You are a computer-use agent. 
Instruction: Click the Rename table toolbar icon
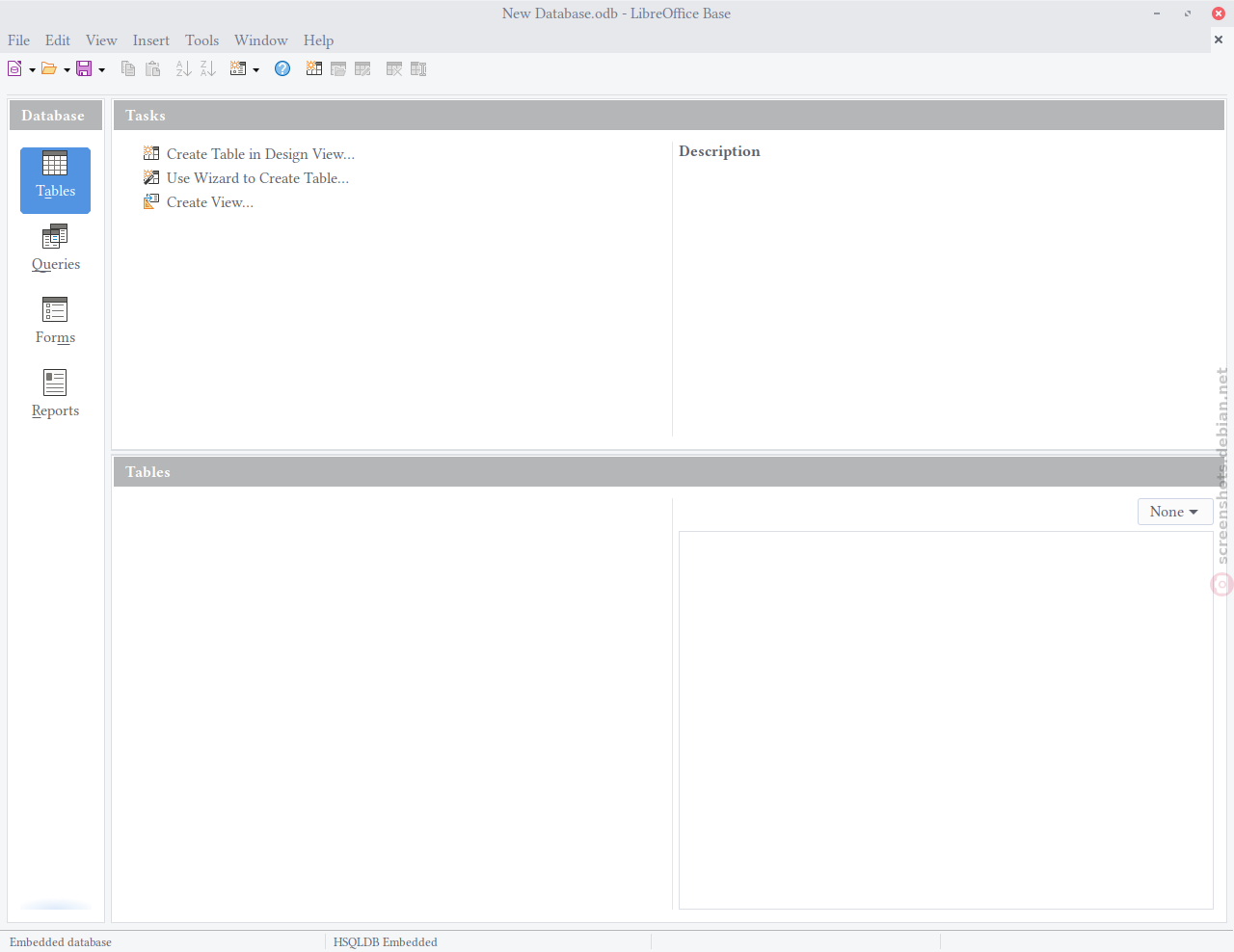click(x=418, y=68)
